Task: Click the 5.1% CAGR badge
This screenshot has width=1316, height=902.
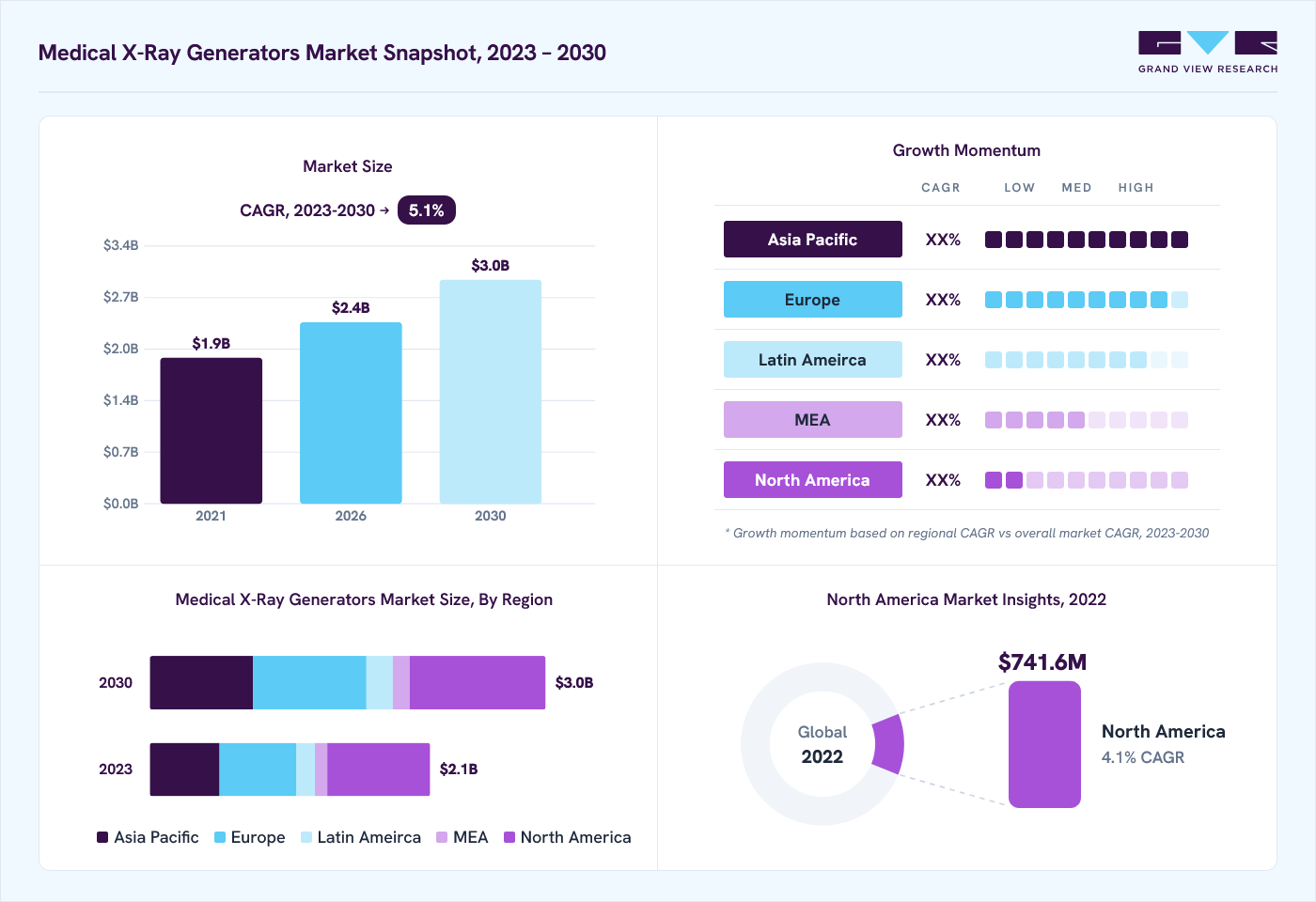Action: 427,210
